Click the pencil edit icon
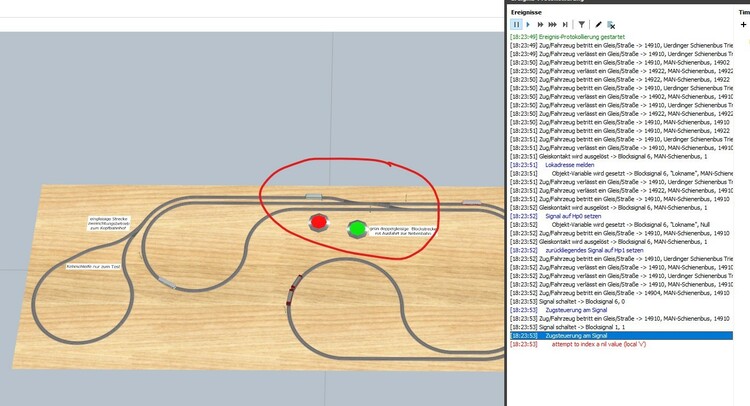This screenshot has width=750, height=406. click(598, 24)
